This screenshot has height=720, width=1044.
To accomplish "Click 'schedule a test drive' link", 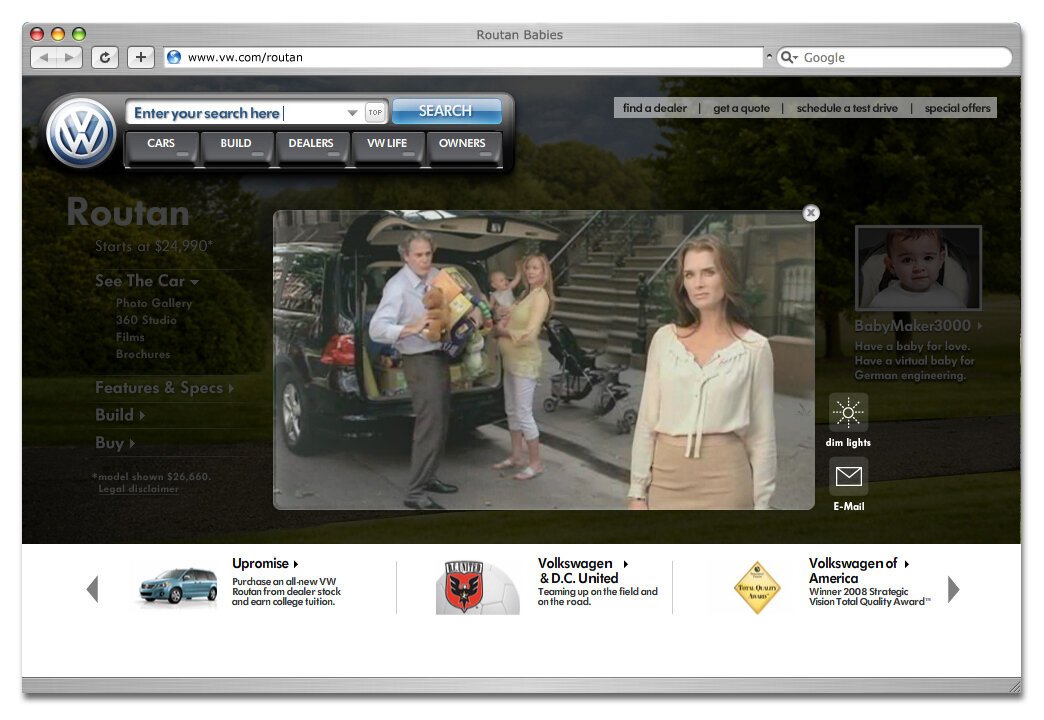I will click(847, 108).
